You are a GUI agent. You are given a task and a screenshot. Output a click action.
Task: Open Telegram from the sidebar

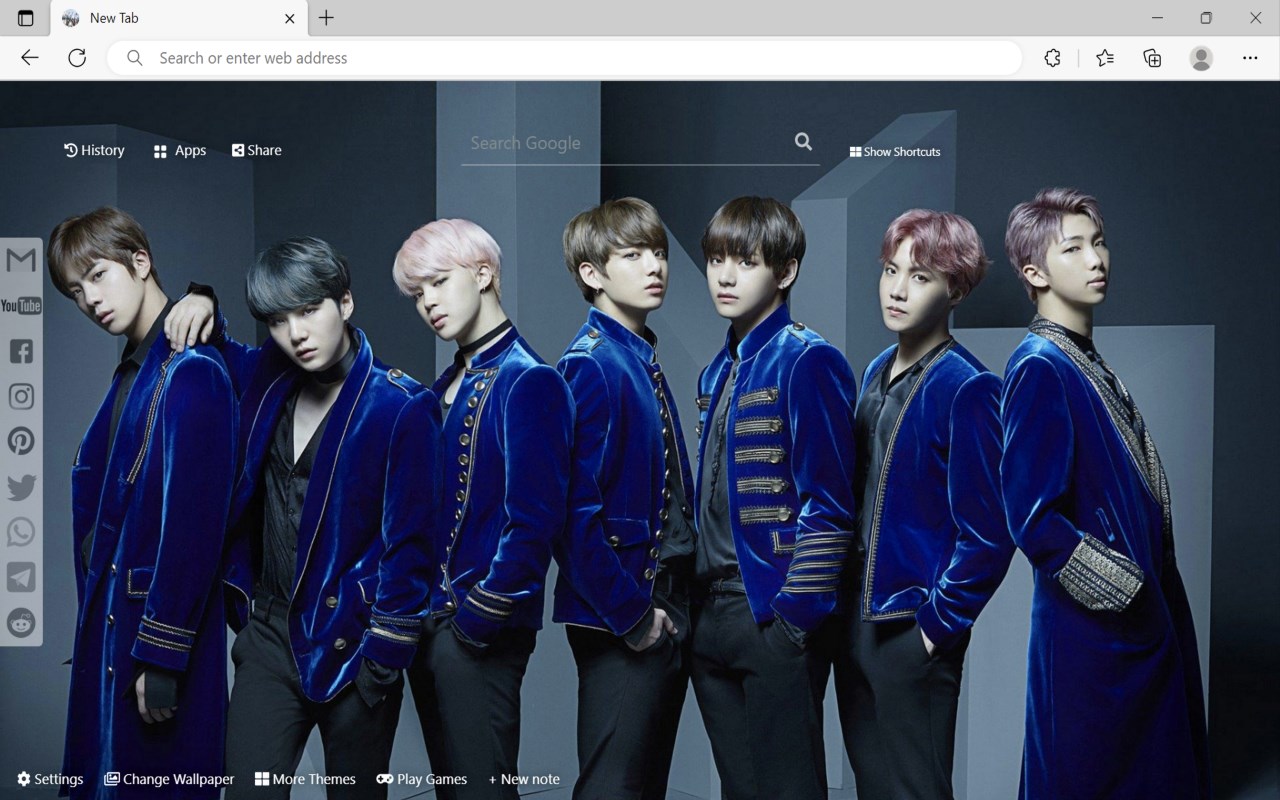point(21,577)
